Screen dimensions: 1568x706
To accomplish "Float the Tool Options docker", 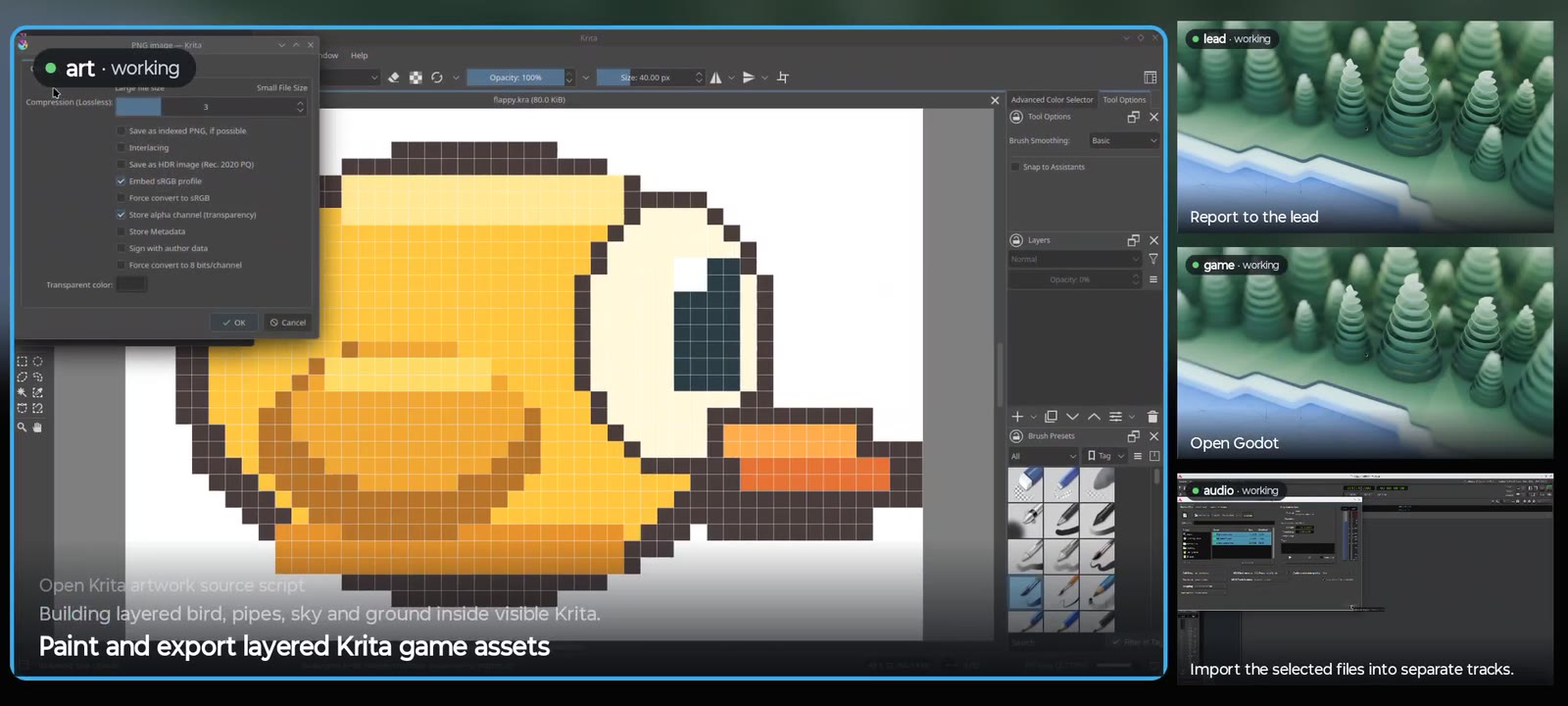I will 1134,117.
